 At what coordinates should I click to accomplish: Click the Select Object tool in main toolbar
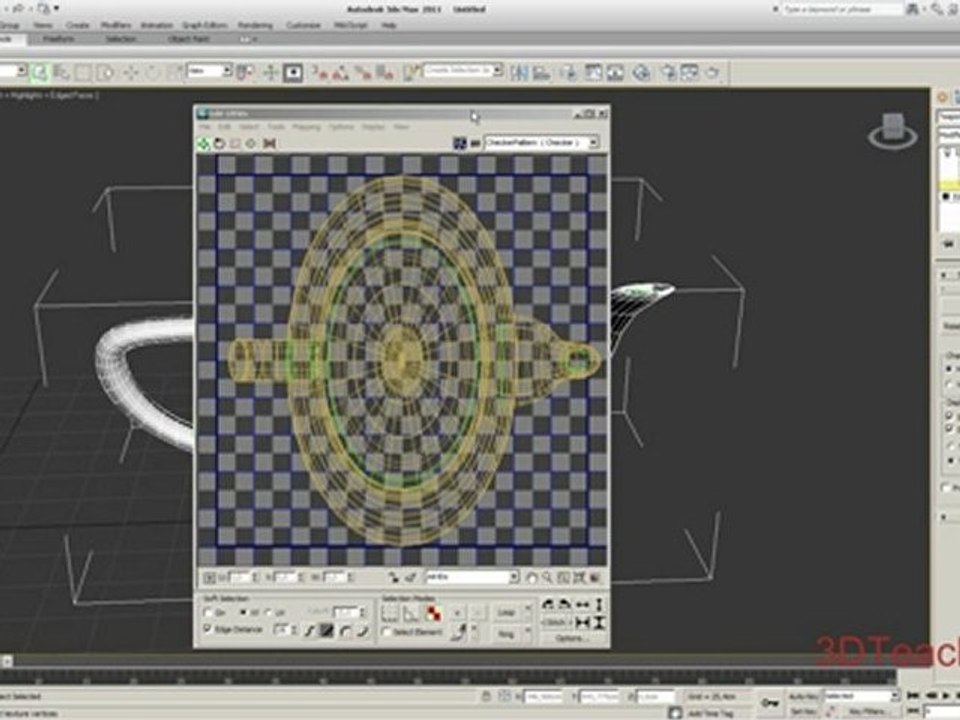click(39, 73)
